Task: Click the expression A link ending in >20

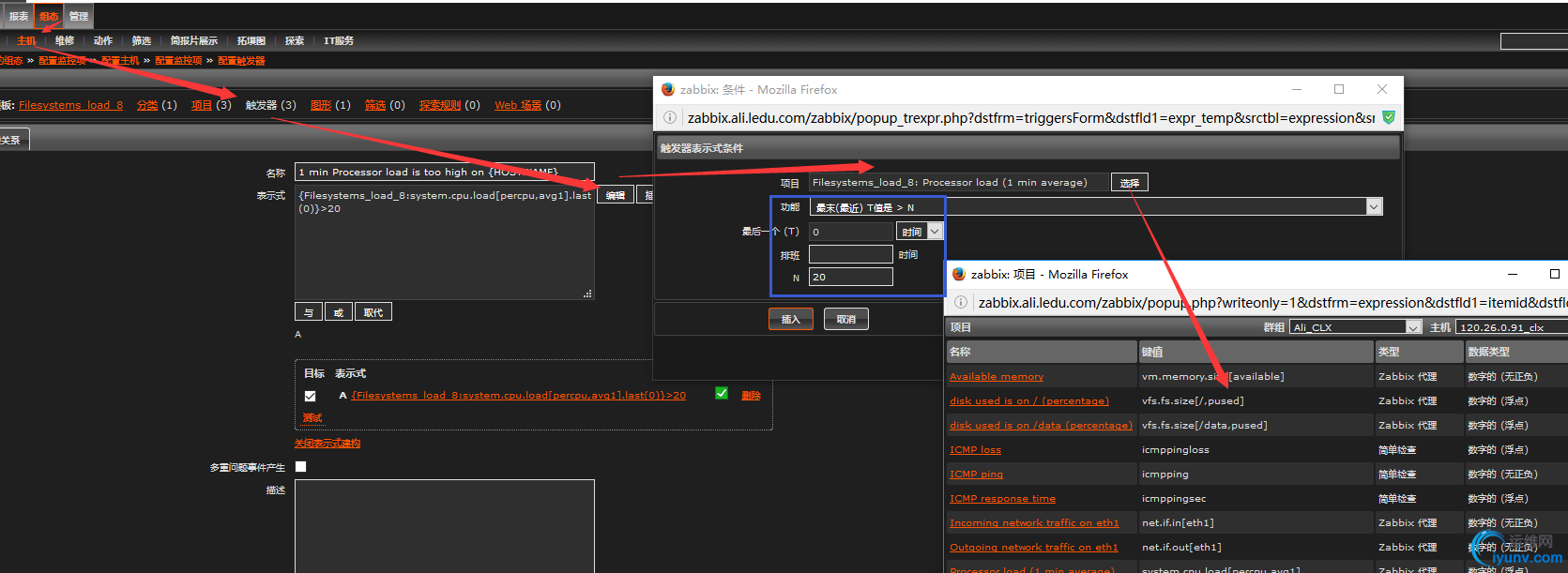Action: pos(518,396)
